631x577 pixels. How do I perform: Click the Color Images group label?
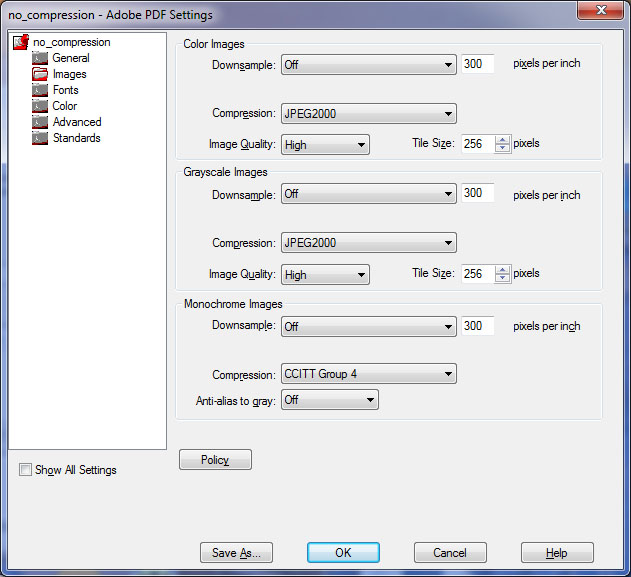[x=214, y=44]
